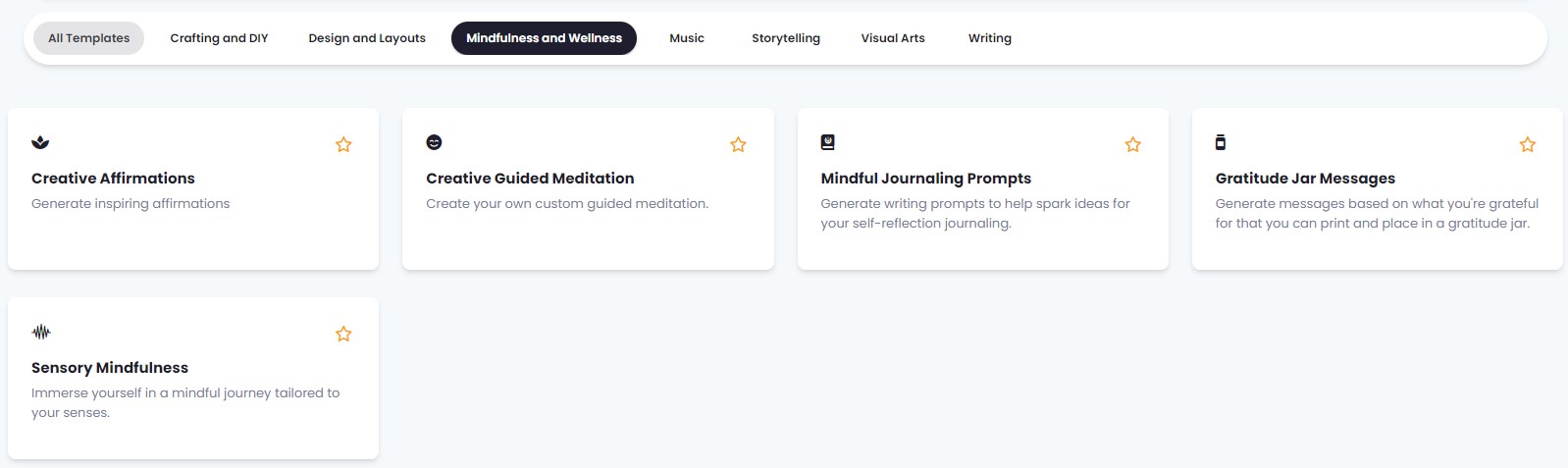Open the Crafting and DIY category
The width and height of the screenshot is (1568, 468).
pos(219,38)
